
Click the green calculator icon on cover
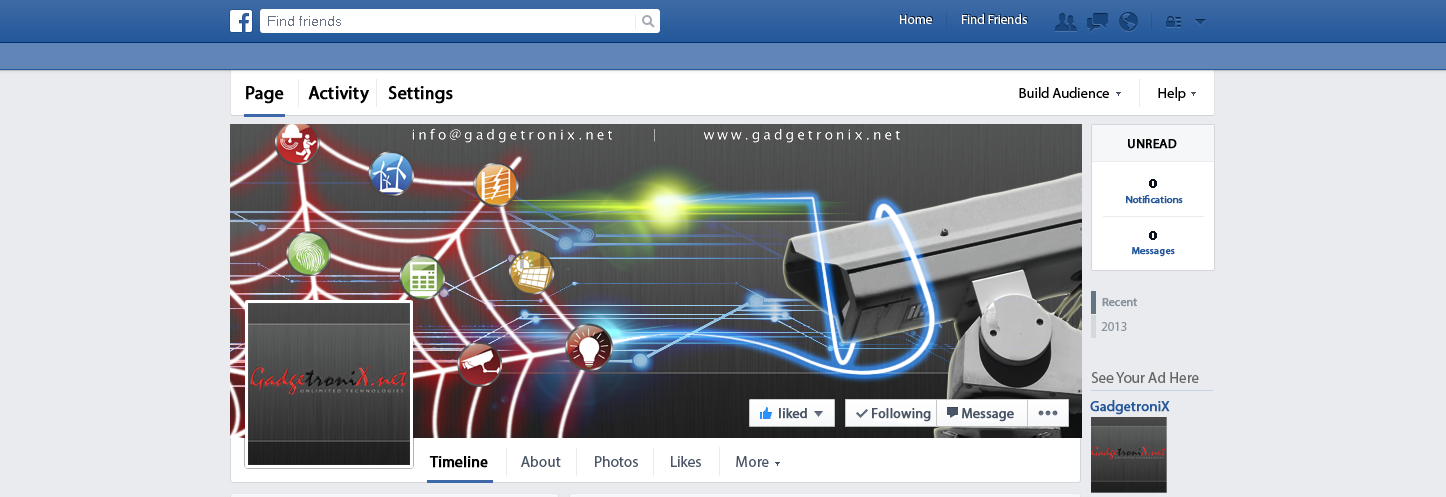point(422,277)
